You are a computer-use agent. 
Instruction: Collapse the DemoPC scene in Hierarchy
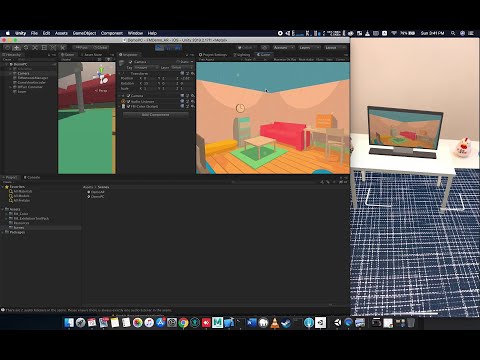click(6, 64)
